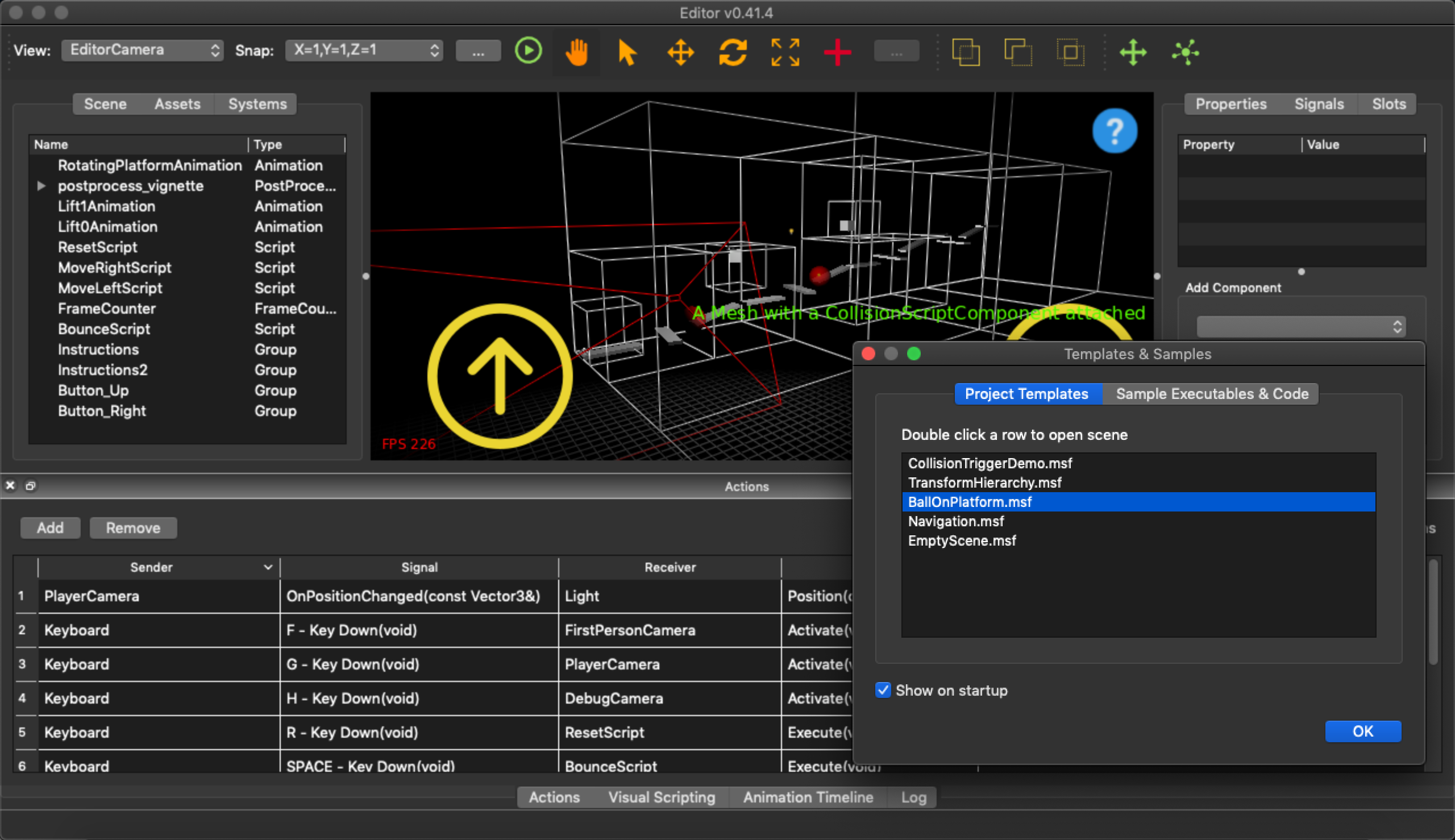Activate the orange rotate tool
1455x840 pixels.
[x=733, y=52]
